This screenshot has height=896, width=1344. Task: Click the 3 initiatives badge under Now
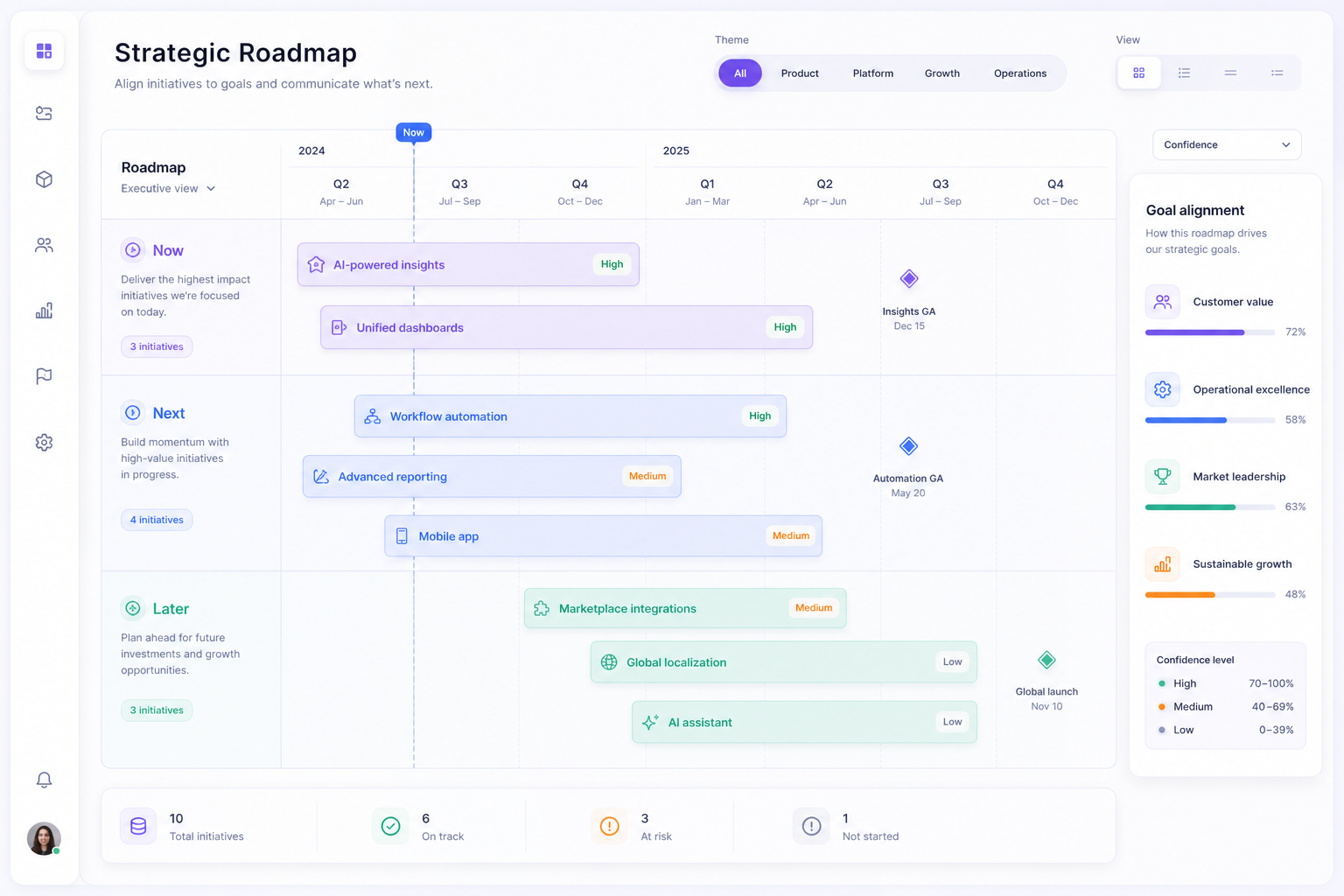(x=157, y=346)
